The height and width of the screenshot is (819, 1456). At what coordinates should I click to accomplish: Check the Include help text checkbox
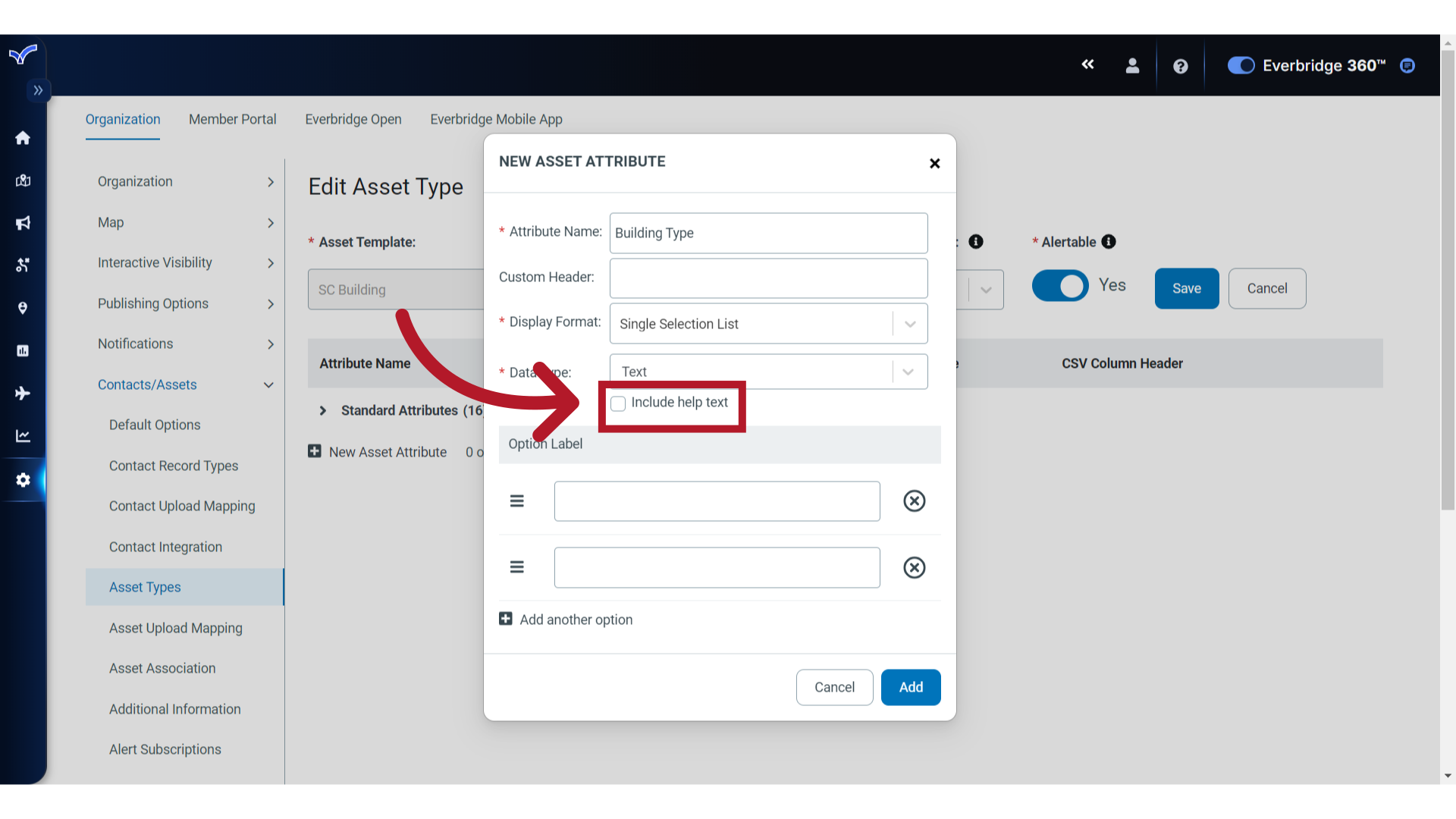[x=618, y=403]
